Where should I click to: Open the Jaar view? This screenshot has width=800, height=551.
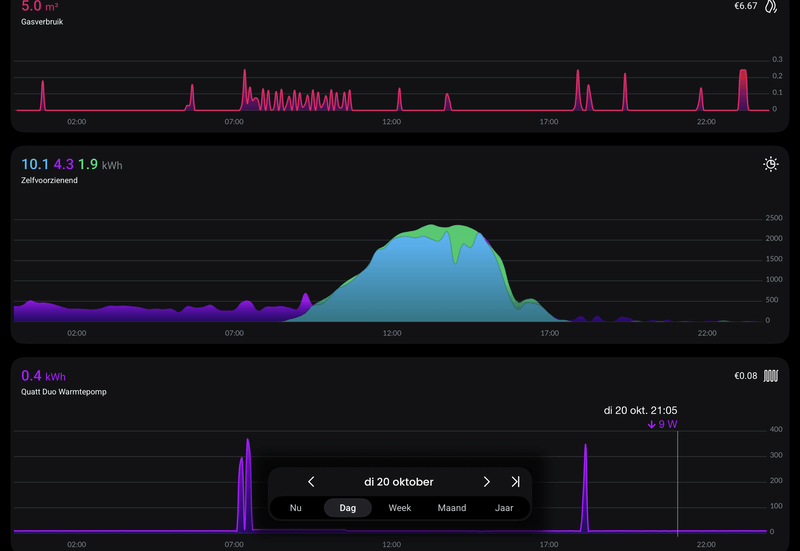(x=504, y=508)
